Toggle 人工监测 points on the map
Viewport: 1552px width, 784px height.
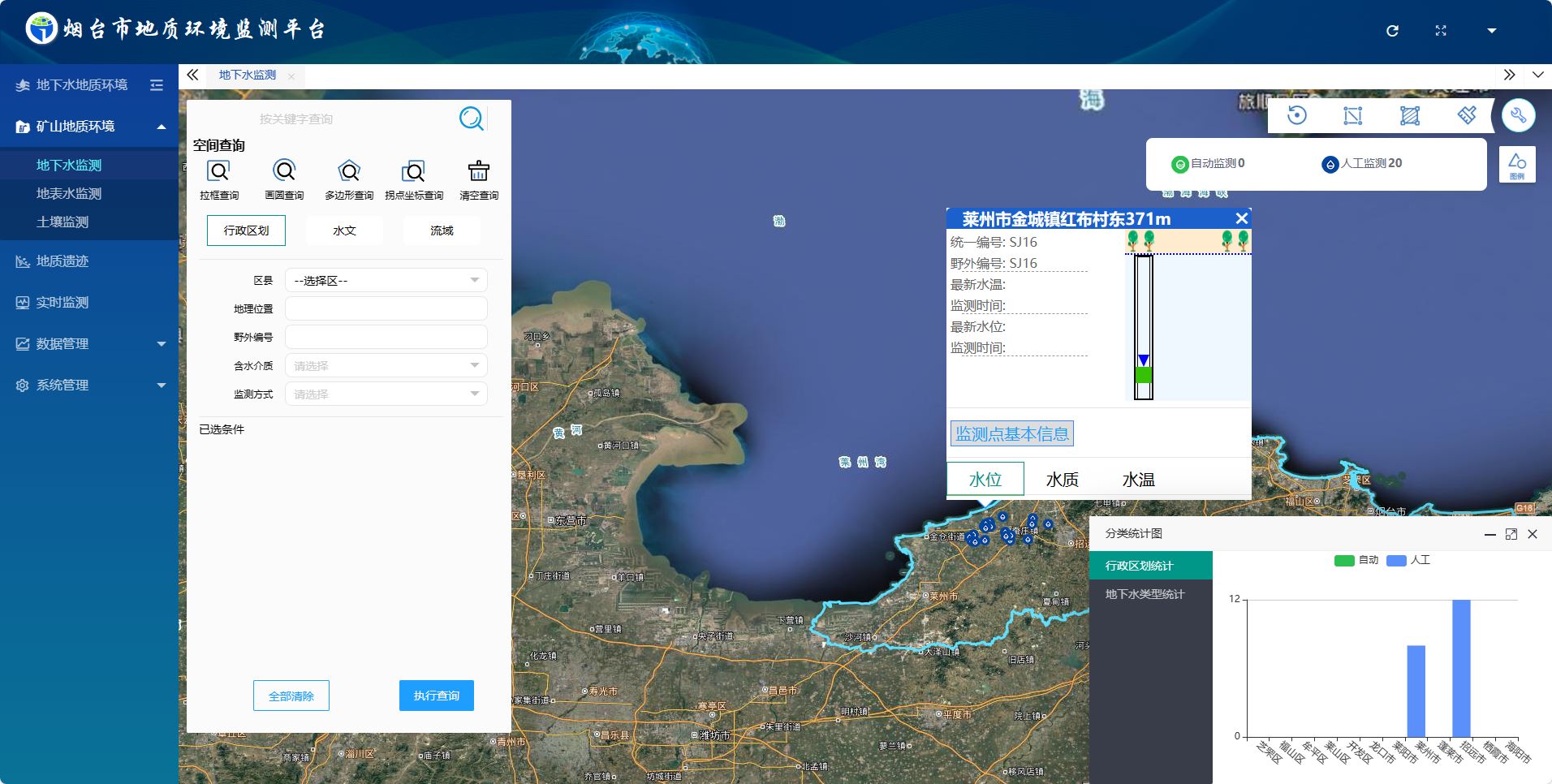1362,163
